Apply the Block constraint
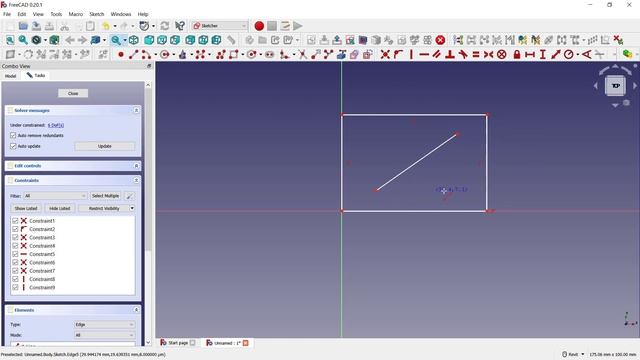 [x=502, y=54]
